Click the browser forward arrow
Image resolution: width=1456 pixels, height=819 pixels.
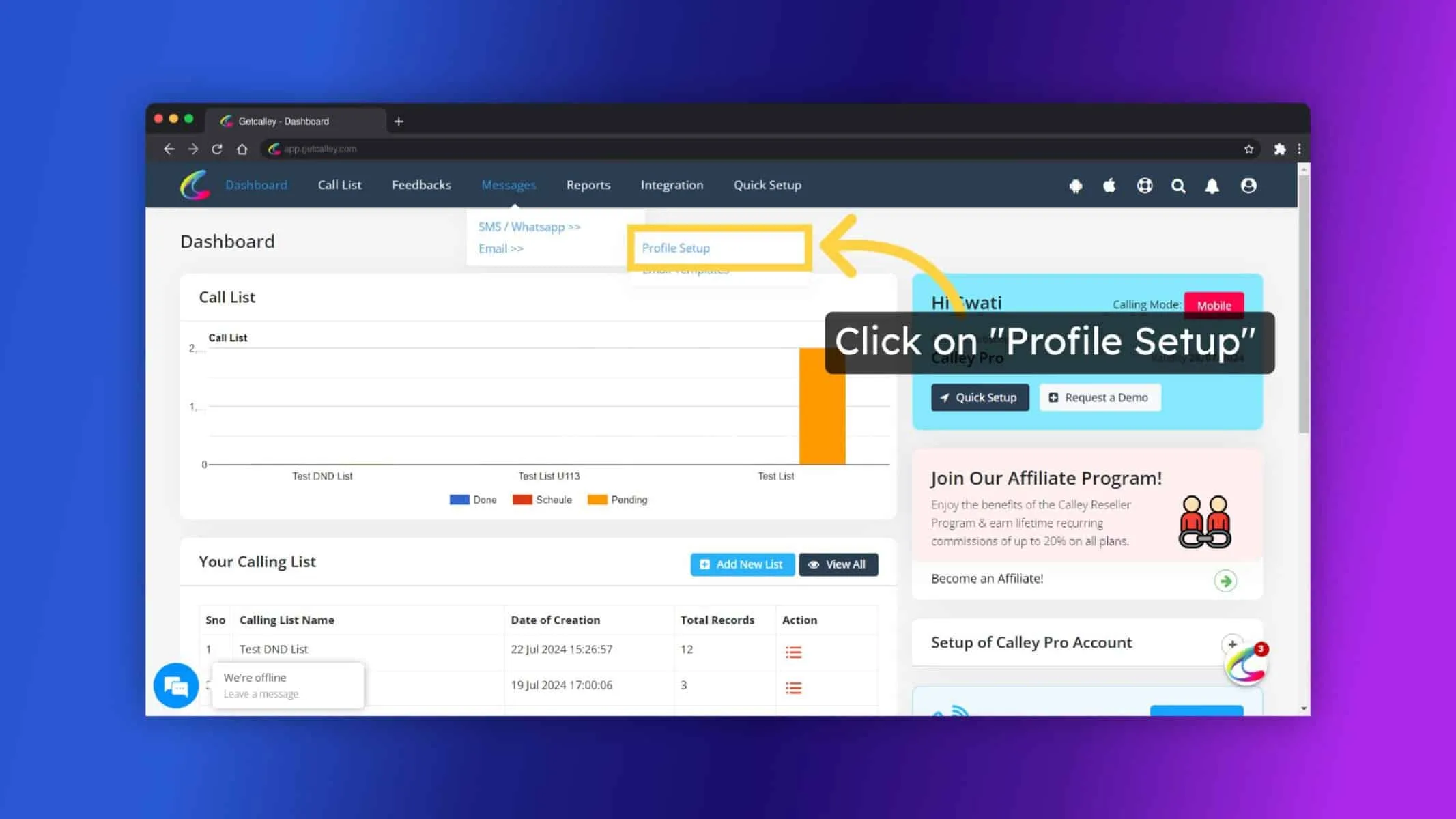point(193,149)
